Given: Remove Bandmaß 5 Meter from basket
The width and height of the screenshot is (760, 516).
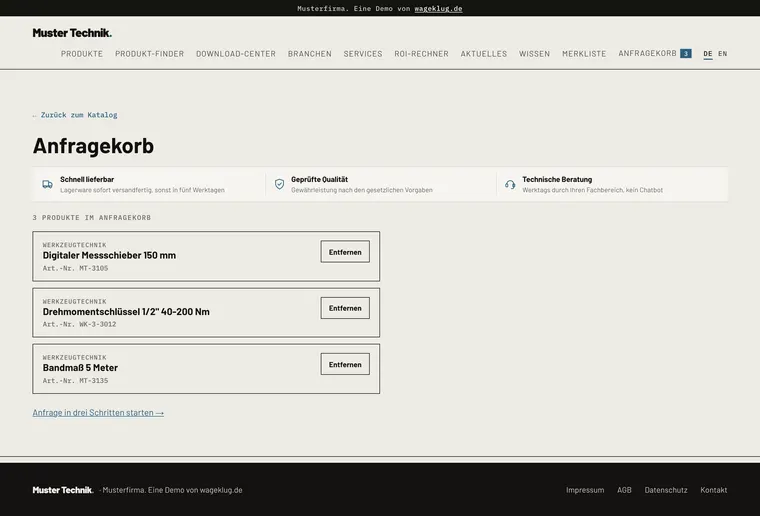Looking at the screenshot, I should tap(345, 364).
